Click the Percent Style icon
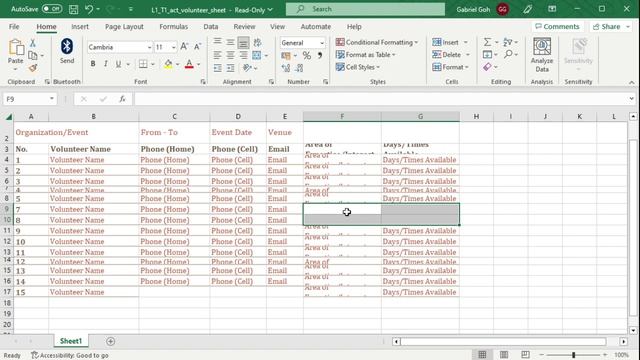The height and width of the screenshot is (360, 640). pos(307,56)
